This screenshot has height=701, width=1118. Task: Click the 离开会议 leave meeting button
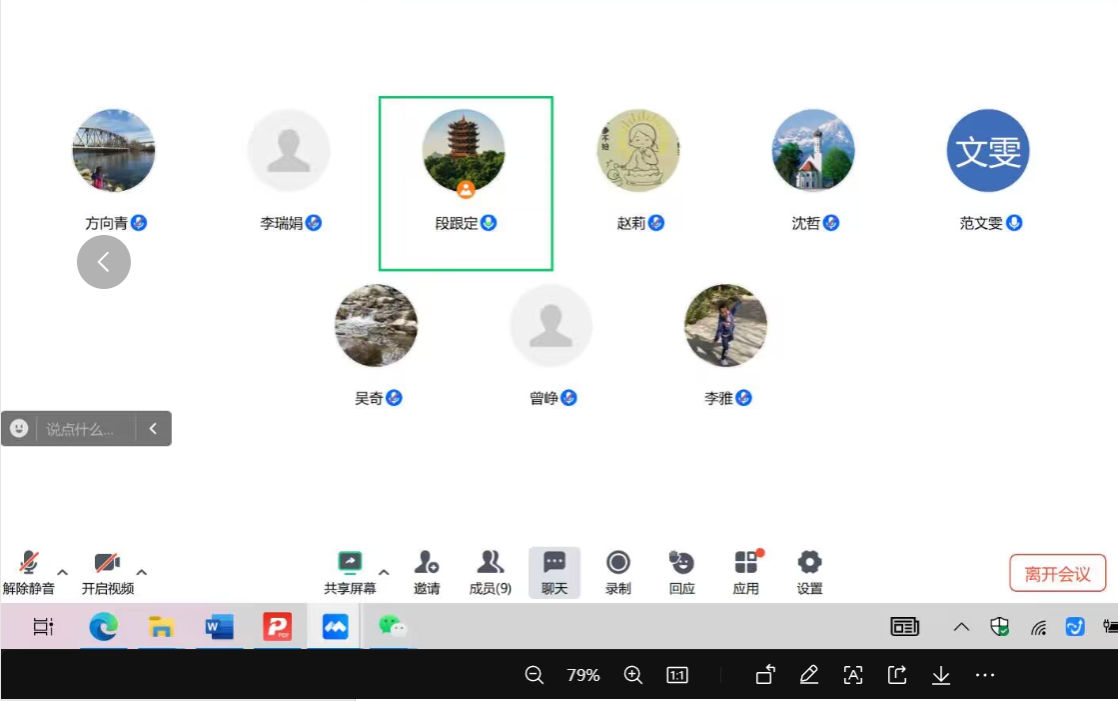click(1057, 574)
